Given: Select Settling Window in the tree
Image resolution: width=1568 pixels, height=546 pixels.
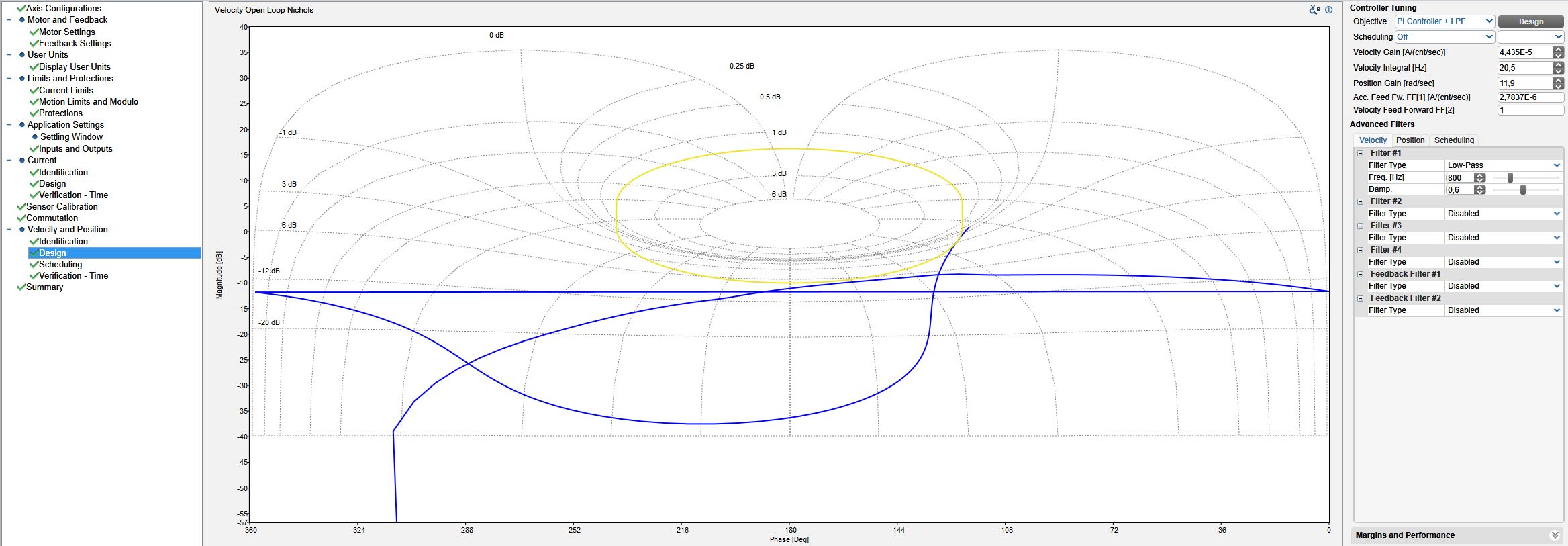Looking at the screenshot, I should pos(71,137).
